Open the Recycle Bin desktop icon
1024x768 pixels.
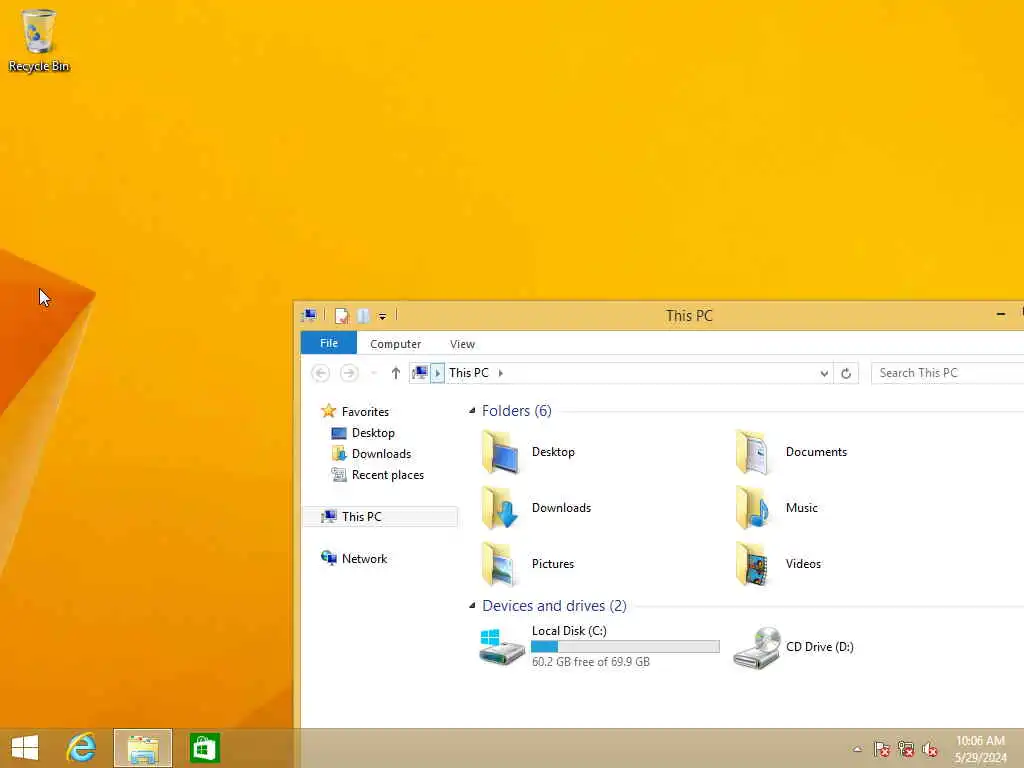pyautogui.click(x=39, y=40)
